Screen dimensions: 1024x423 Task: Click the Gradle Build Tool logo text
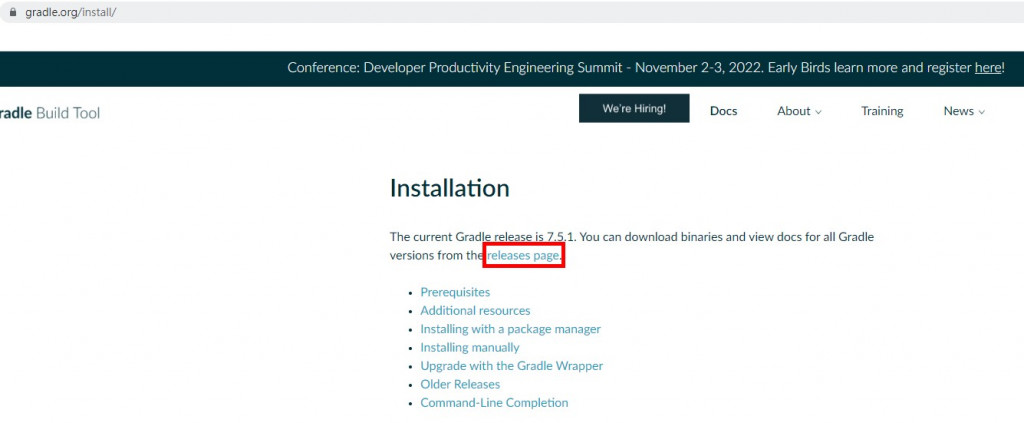50,113
